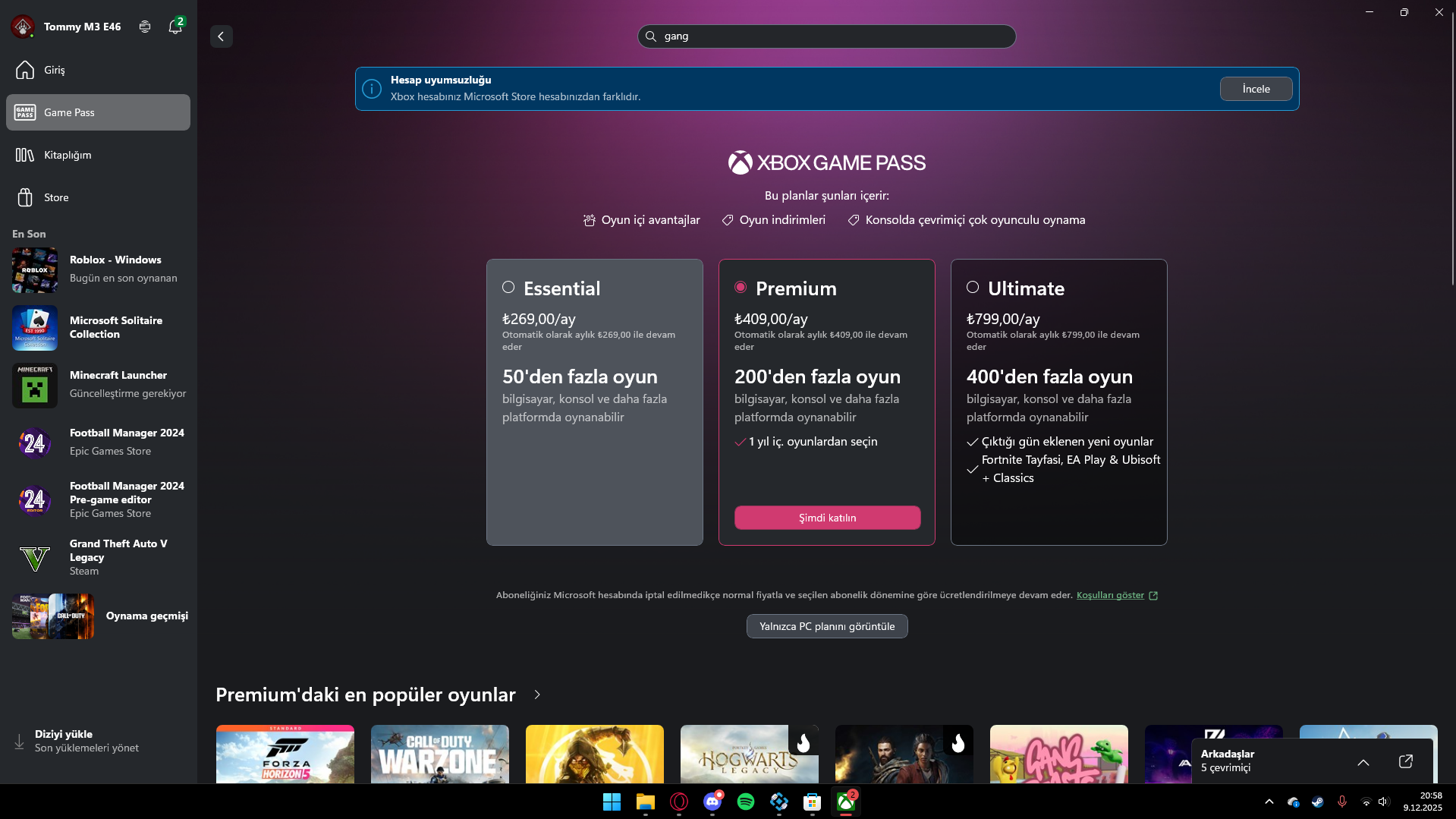Click the ₺409,00/ay Premium price

[x=771, y=320]
